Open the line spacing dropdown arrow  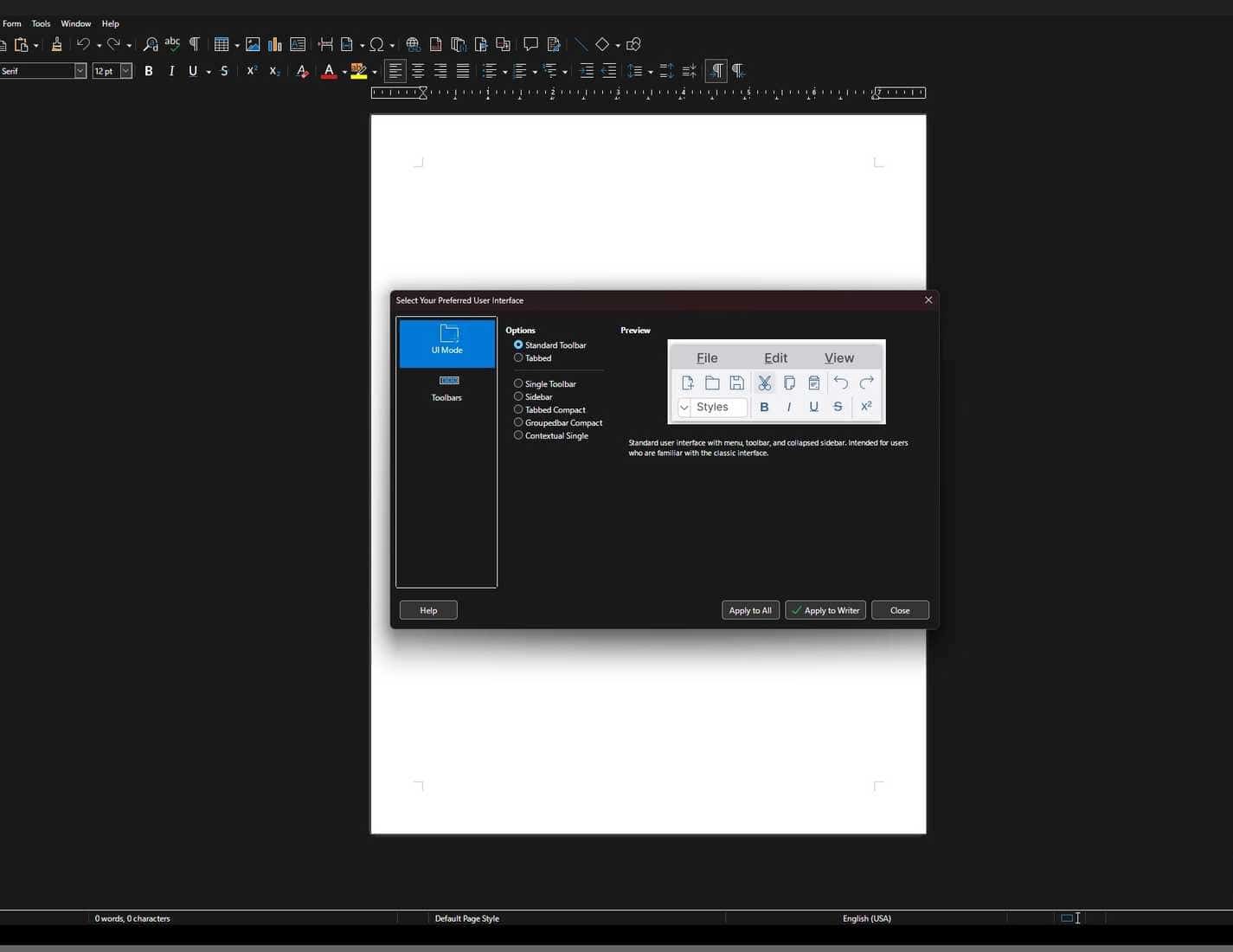pyautogui.click(x=651, y=72)
